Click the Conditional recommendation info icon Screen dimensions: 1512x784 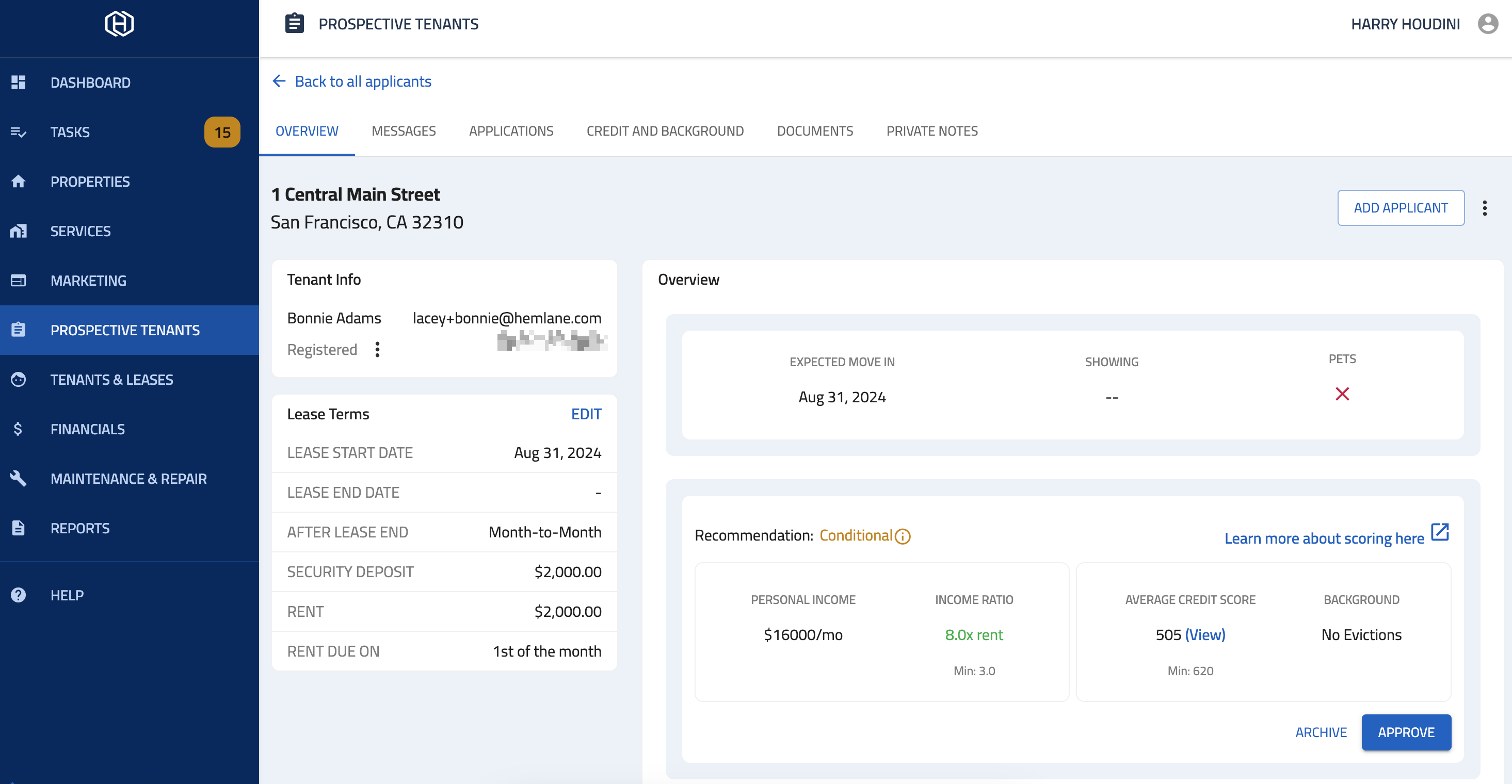click(x=903, y=536)
